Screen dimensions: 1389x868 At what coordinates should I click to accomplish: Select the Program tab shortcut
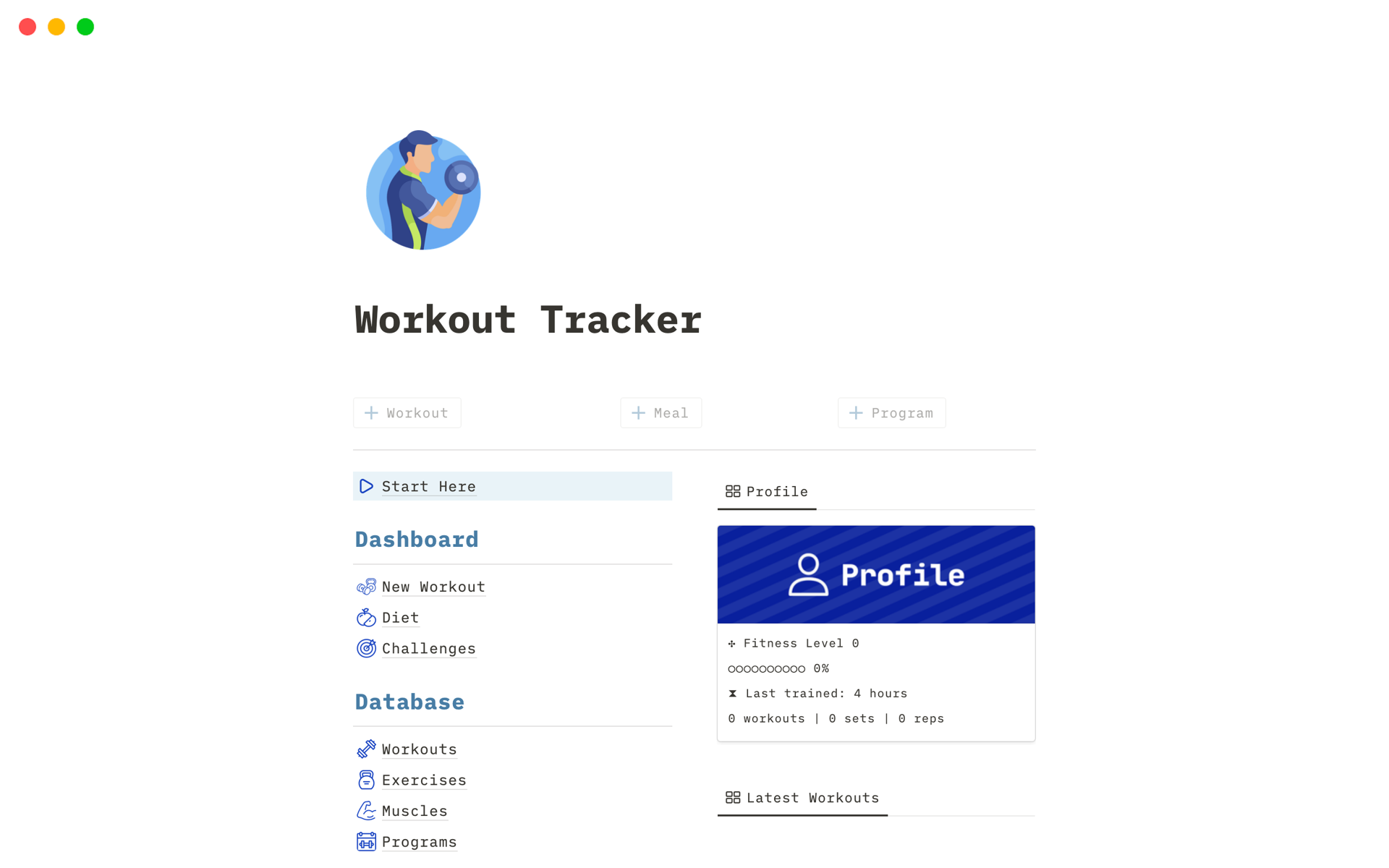click(x=893, y=413)
